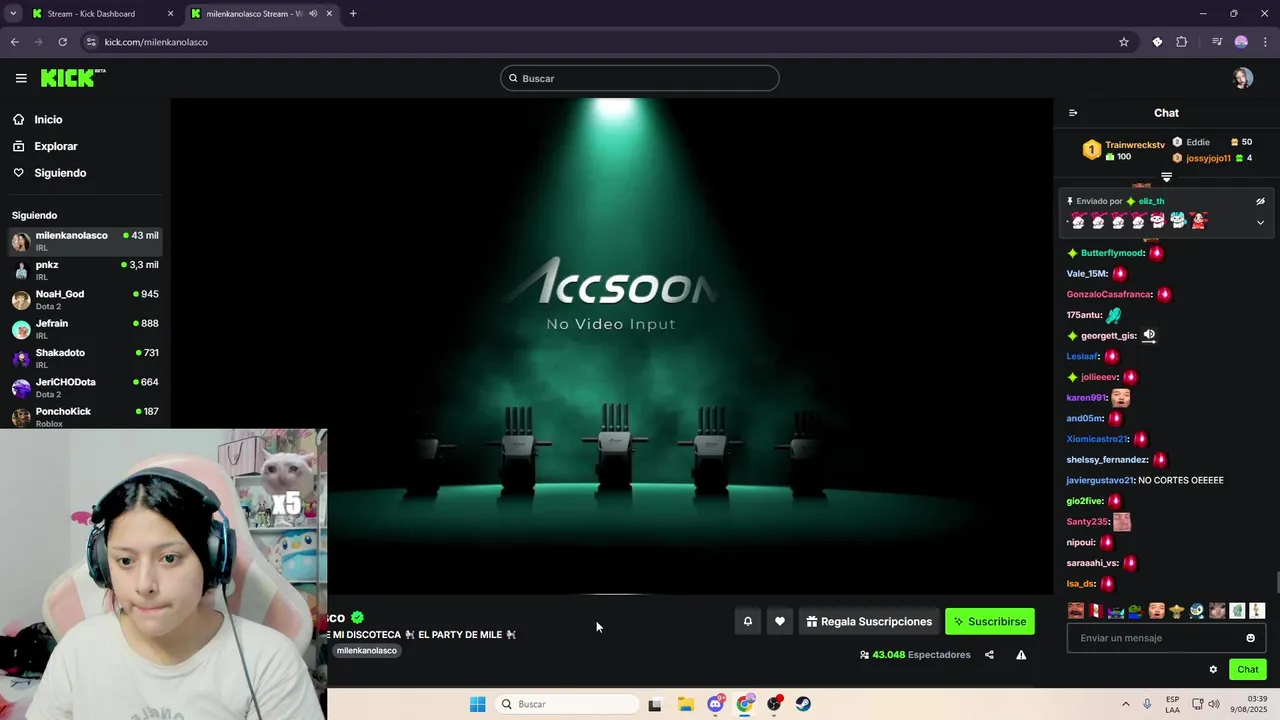Toggle stream notifications with the bell icon
1280x720 pixels.
coord(747,621)
